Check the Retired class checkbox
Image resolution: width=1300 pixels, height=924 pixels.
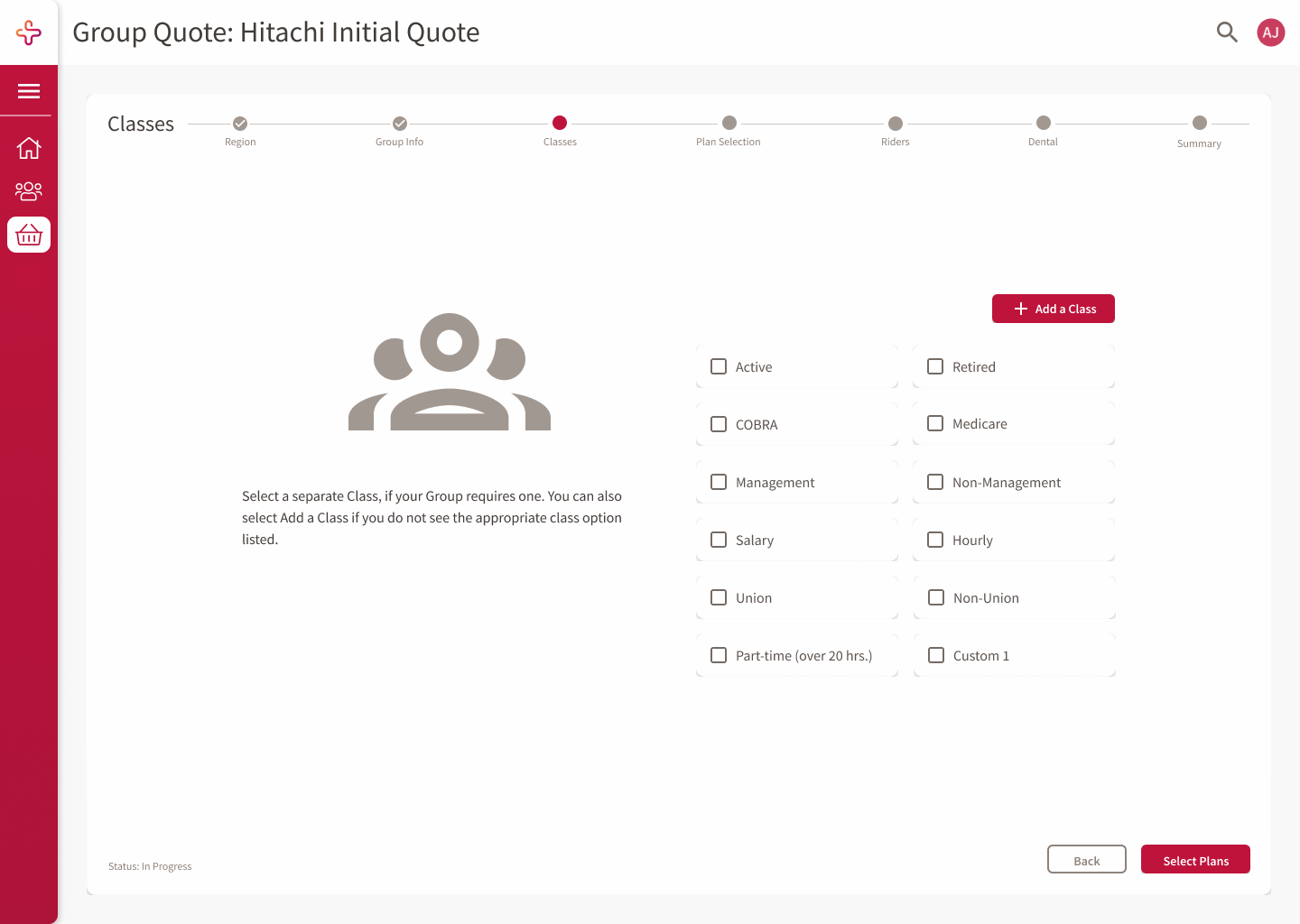pos(935,366)
